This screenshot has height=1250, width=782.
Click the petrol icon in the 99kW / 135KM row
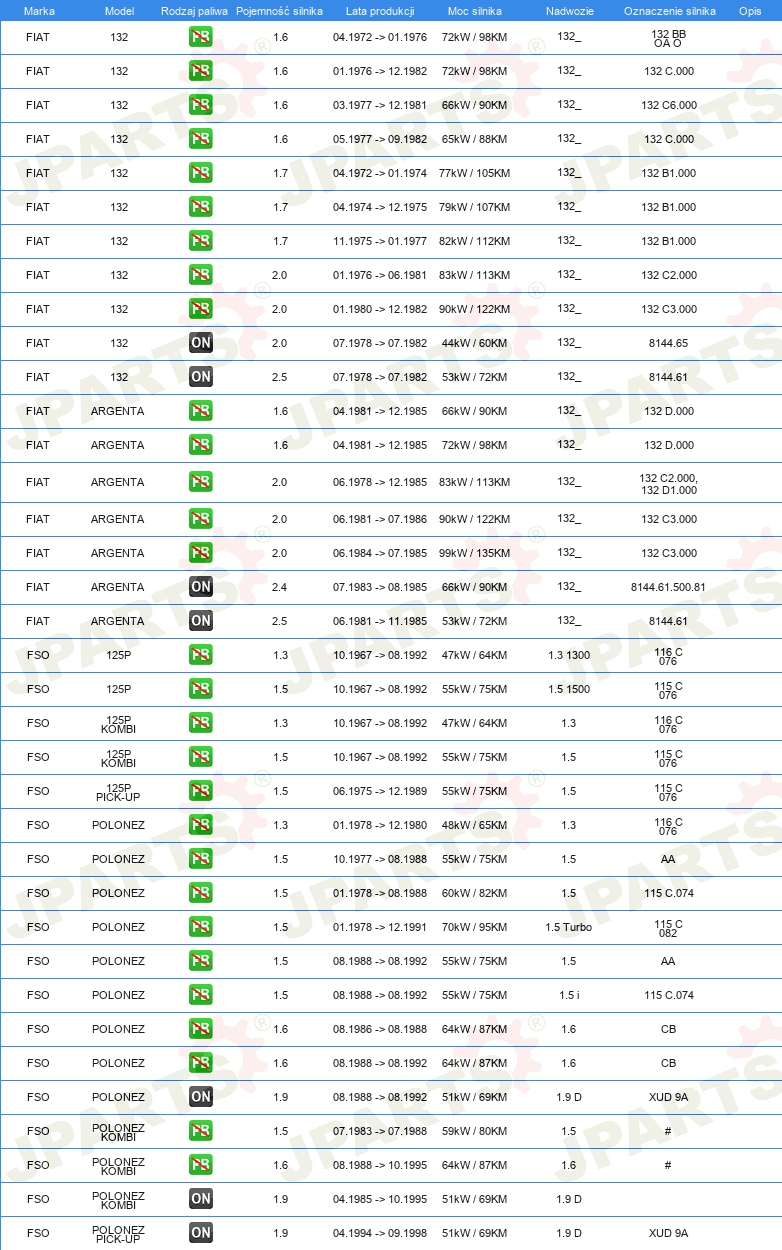point(201,553)
